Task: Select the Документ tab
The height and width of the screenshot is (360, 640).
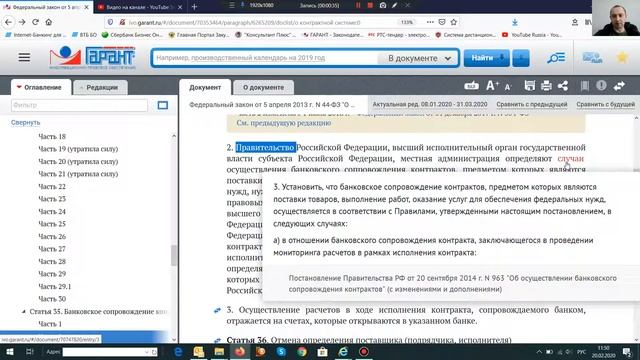Action: [205, 87]
